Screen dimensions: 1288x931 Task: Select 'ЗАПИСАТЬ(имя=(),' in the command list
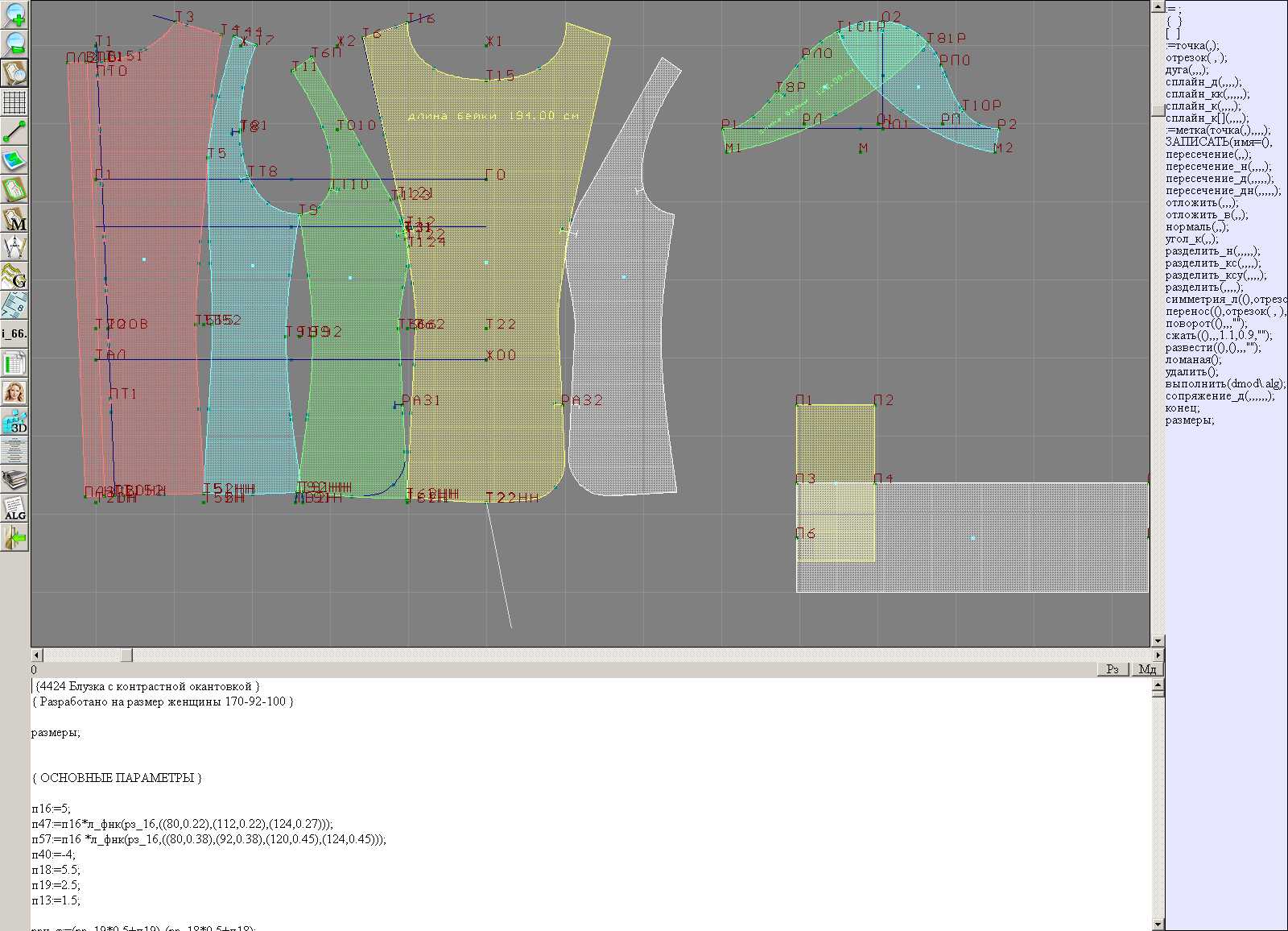[x=1219, y=143]
